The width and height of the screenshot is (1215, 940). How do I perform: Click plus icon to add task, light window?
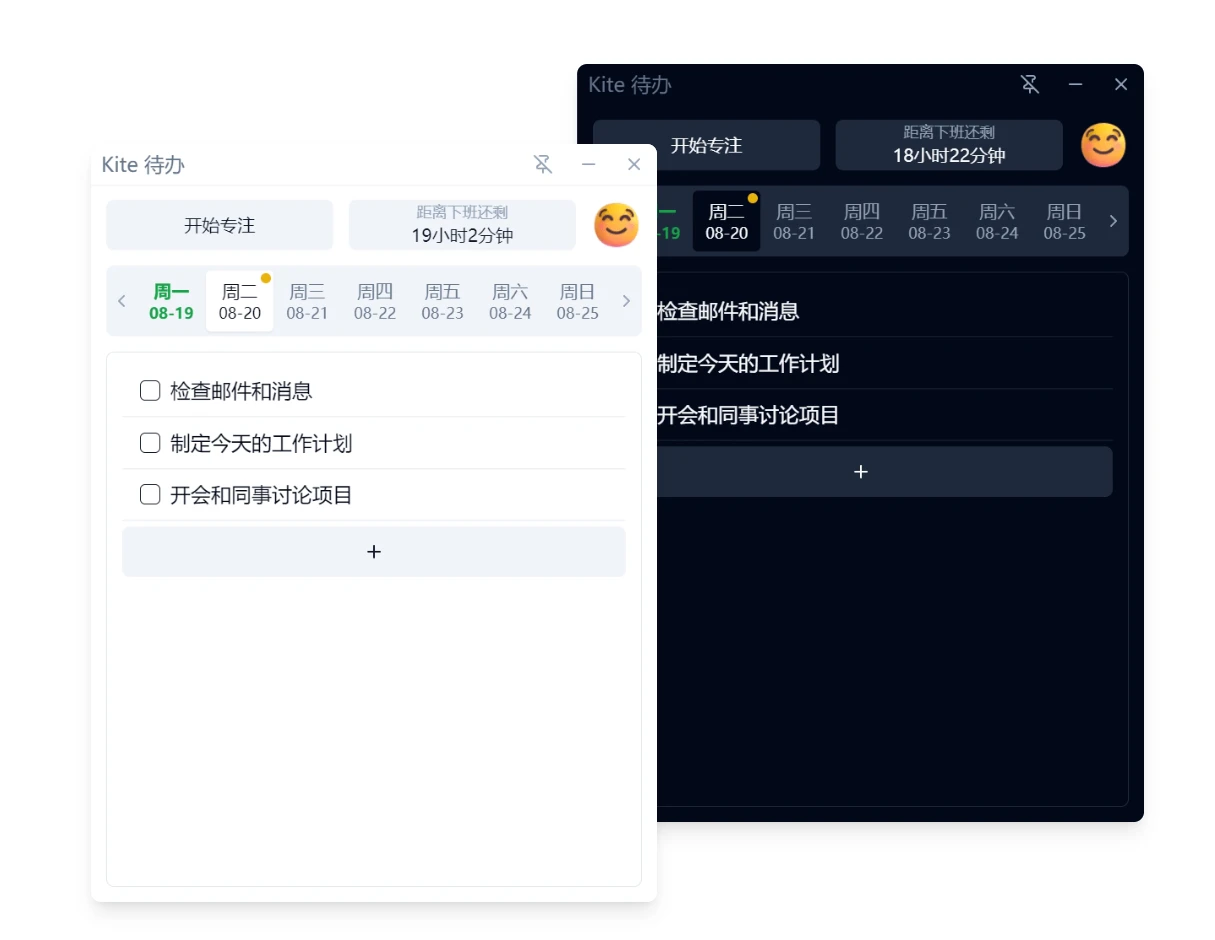pos(374,552)
